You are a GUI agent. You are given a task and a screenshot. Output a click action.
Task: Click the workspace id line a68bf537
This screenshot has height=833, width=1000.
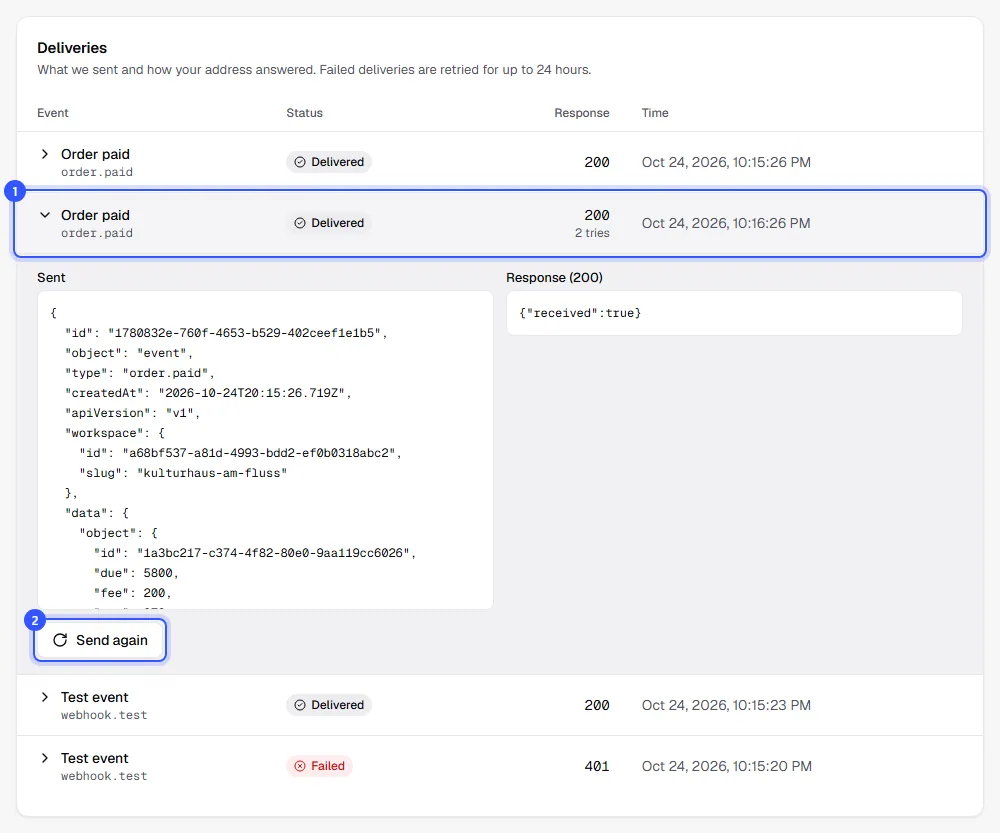coord(240,453)
